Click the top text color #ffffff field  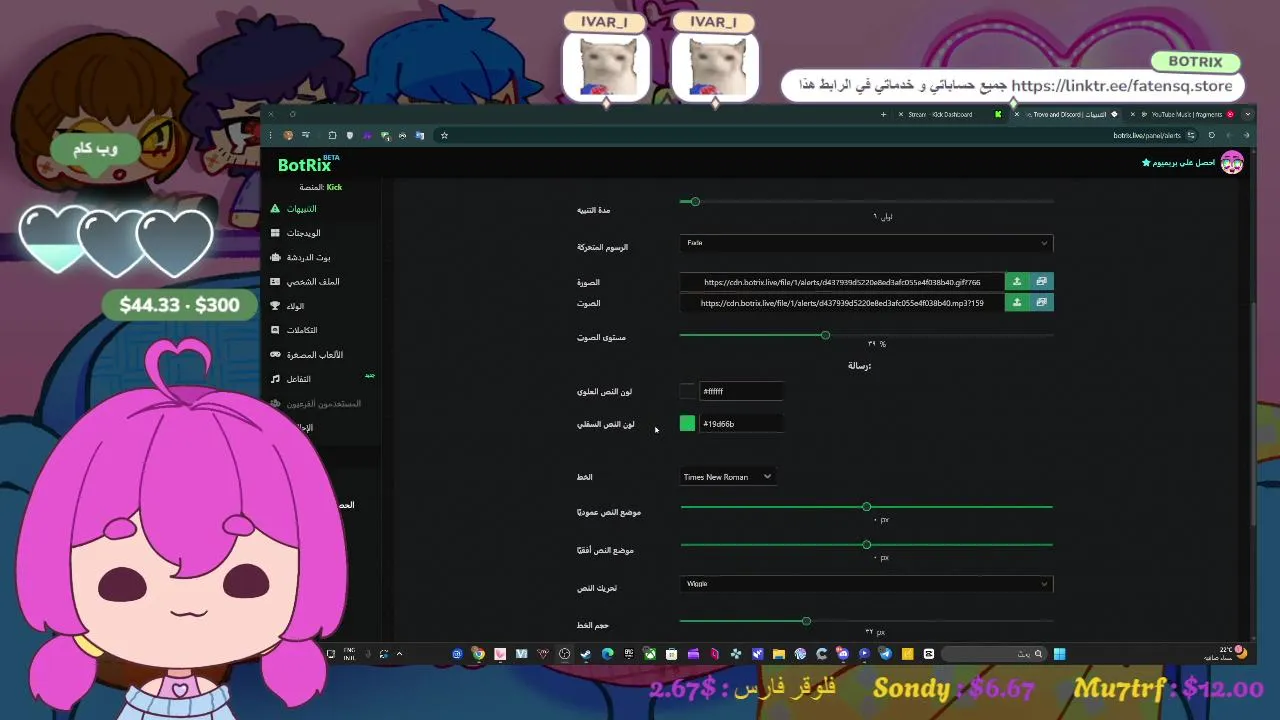[x=741, y=391]
